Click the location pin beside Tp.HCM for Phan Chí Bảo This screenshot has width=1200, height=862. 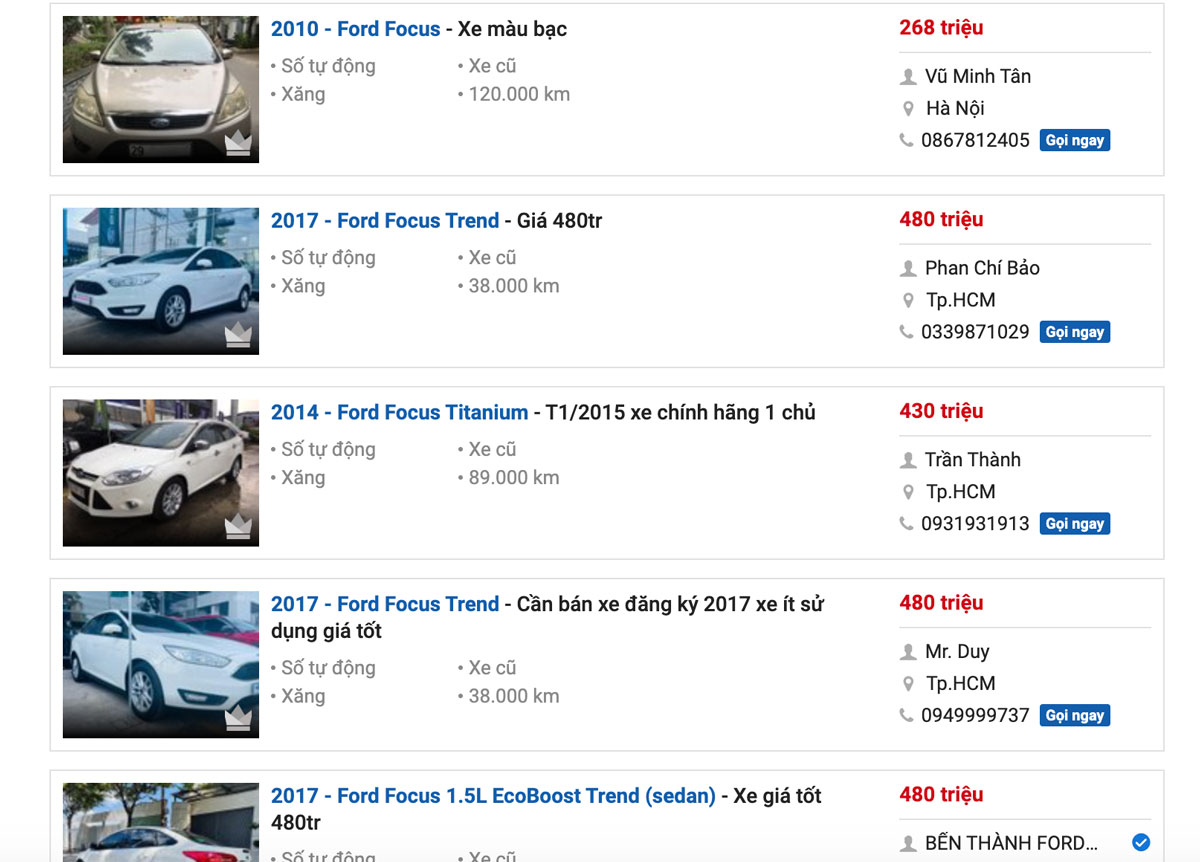pyautogui.click(x=908, y=299)
